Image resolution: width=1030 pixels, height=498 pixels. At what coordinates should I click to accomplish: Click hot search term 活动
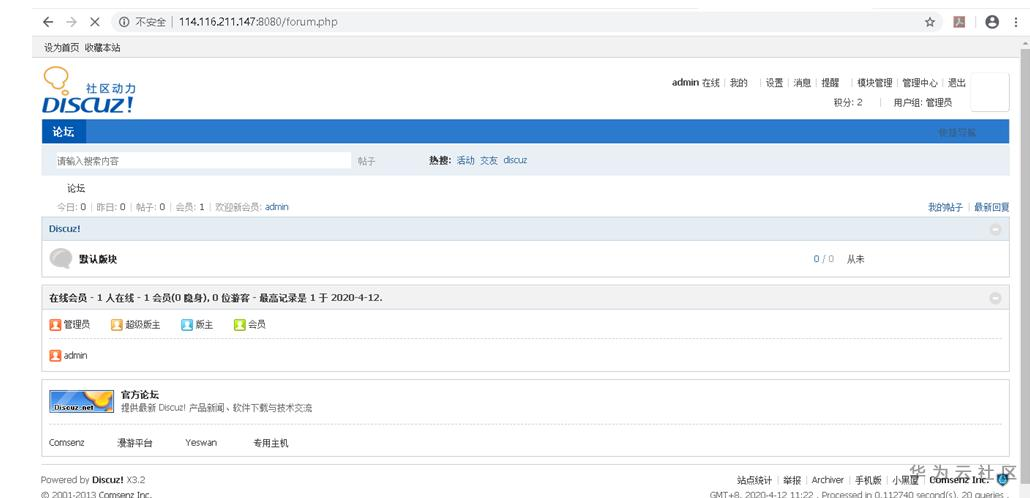[x=466, y=160]
